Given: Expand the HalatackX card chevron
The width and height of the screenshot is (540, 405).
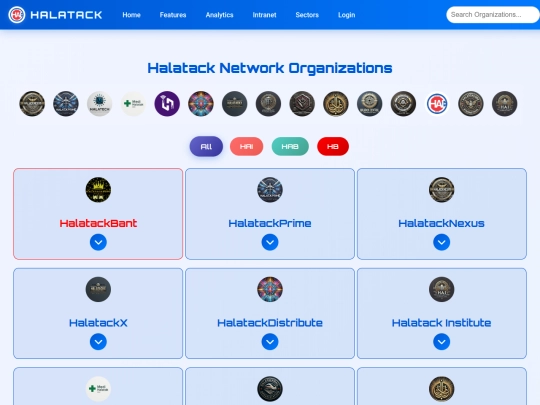Looking at the screenshot, I should point(98,342).
